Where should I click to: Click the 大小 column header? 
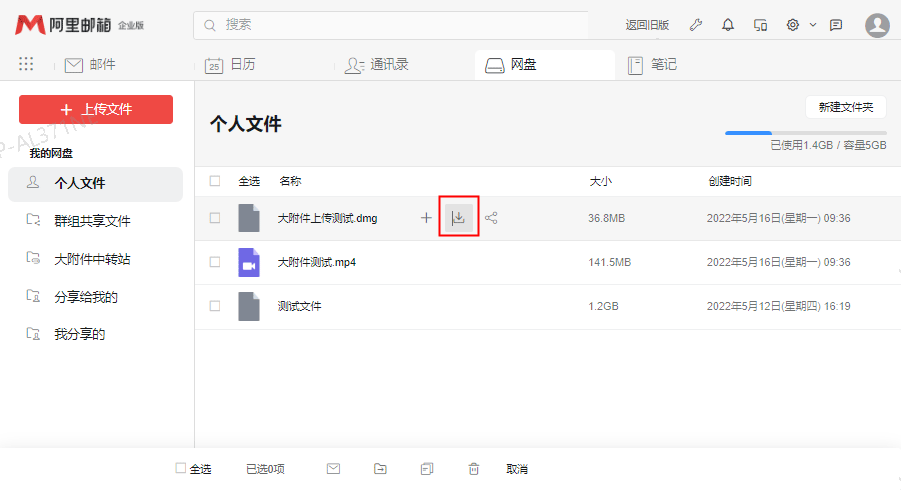[600, 181]
